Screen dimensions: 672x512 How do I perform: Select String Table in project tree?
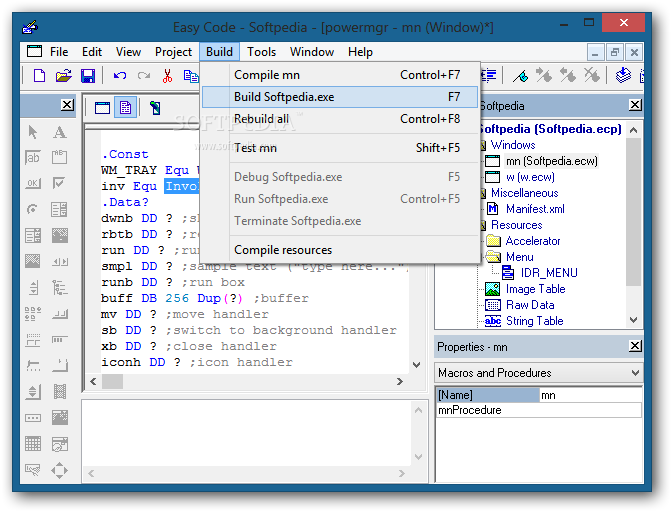(x=534, y=321)
